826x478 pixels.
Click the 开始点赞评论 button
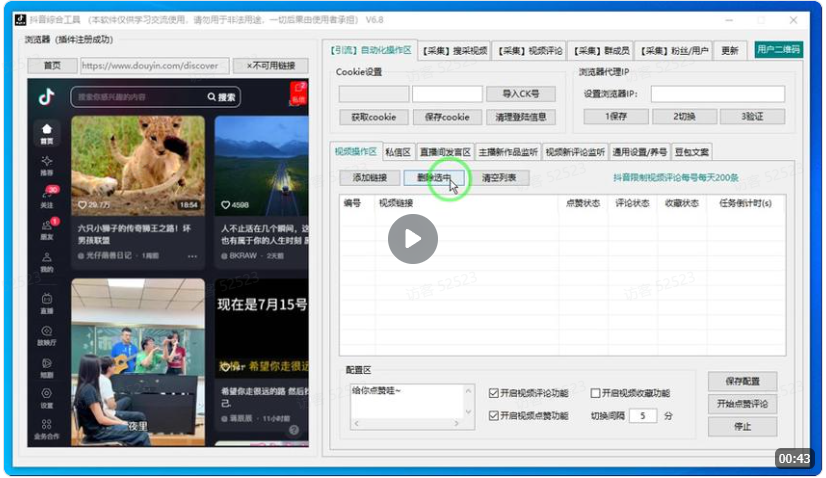(x=742, y=404)
